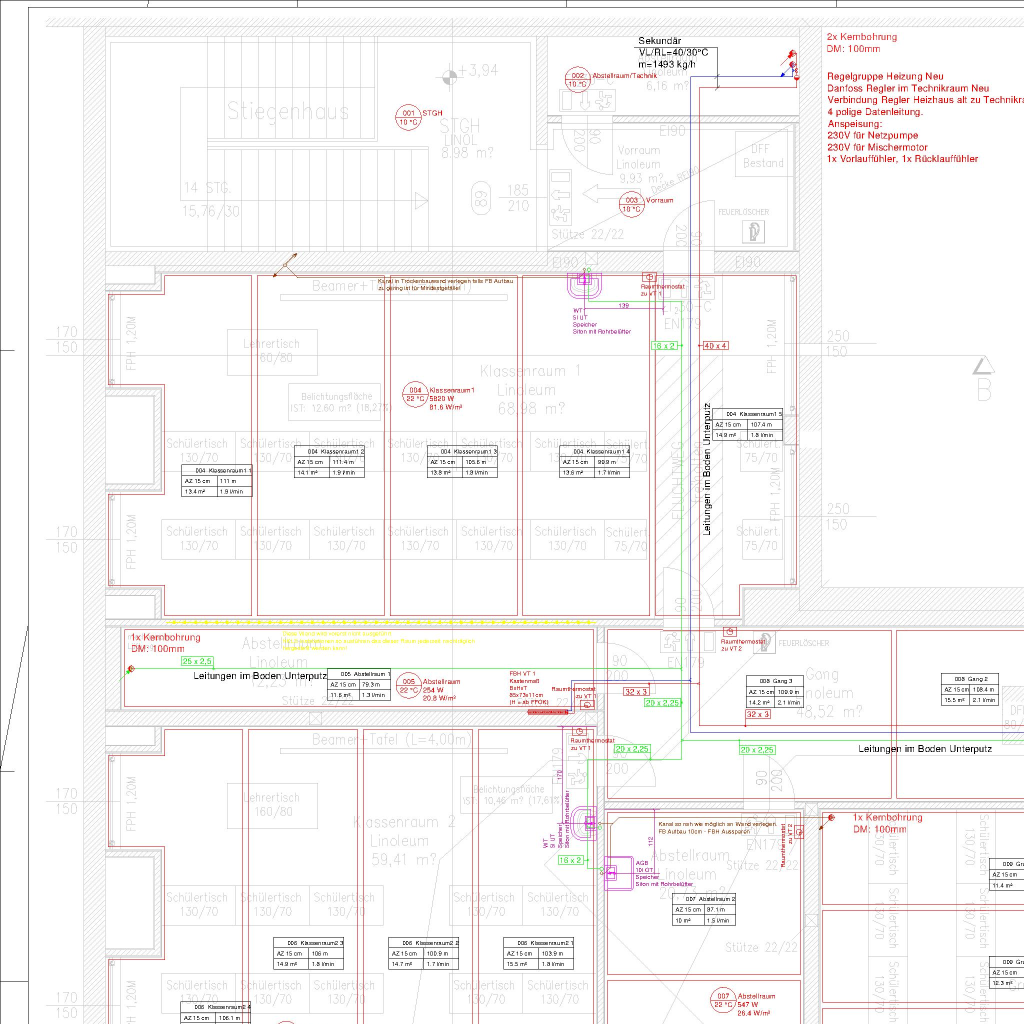Click the 002 Abstellraum/Technik room tag circle

tap(577, 80)
